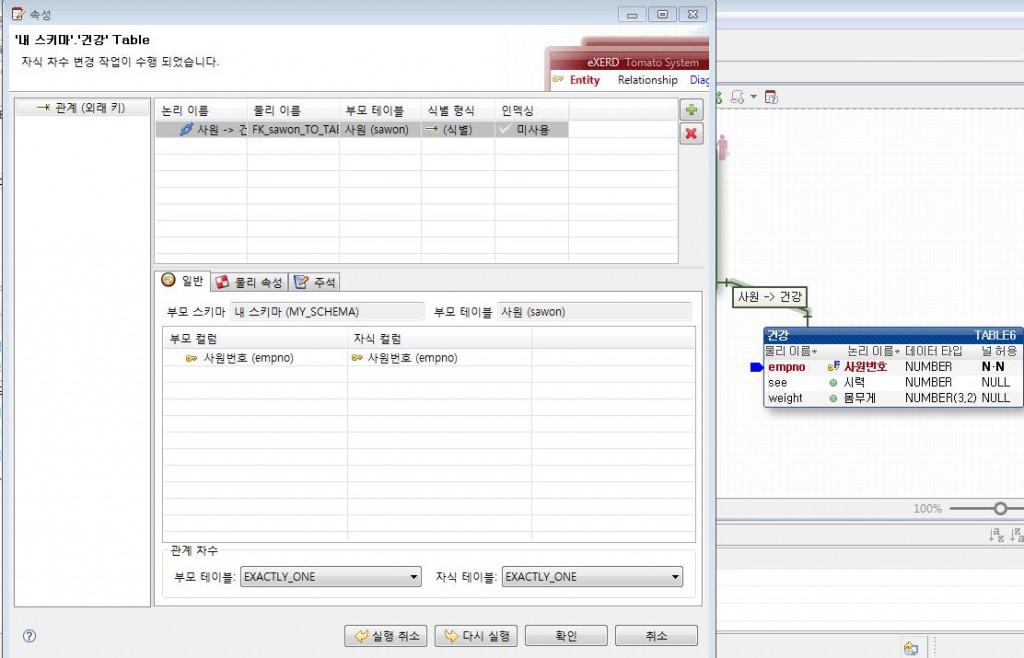Click the Relationship label in eXERD banner

pos(648,80)
